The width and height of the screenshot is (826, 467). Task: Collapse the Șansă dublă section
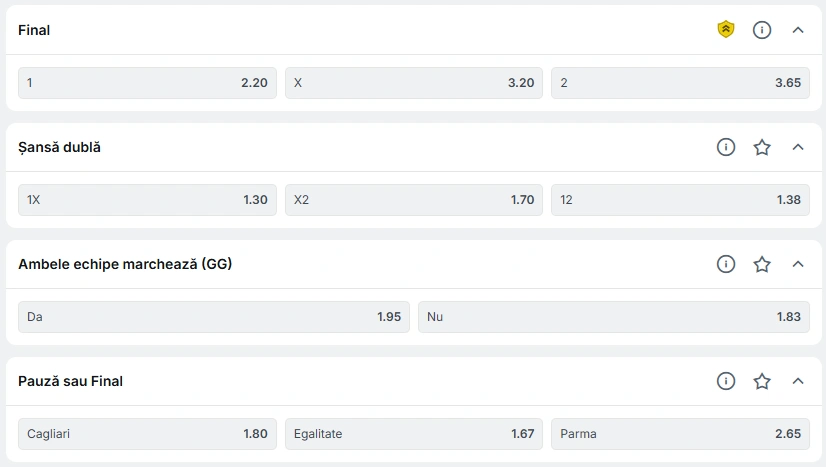(798, 147)
